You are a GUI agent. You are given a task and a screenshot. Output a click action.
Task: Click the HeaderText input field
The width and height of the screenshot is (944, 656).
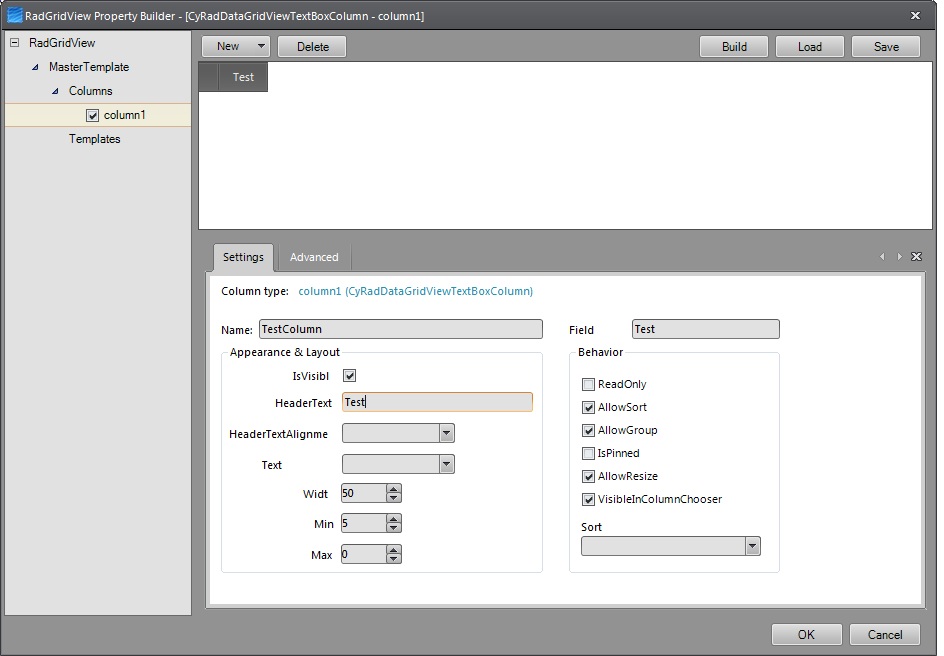[437, 402]
